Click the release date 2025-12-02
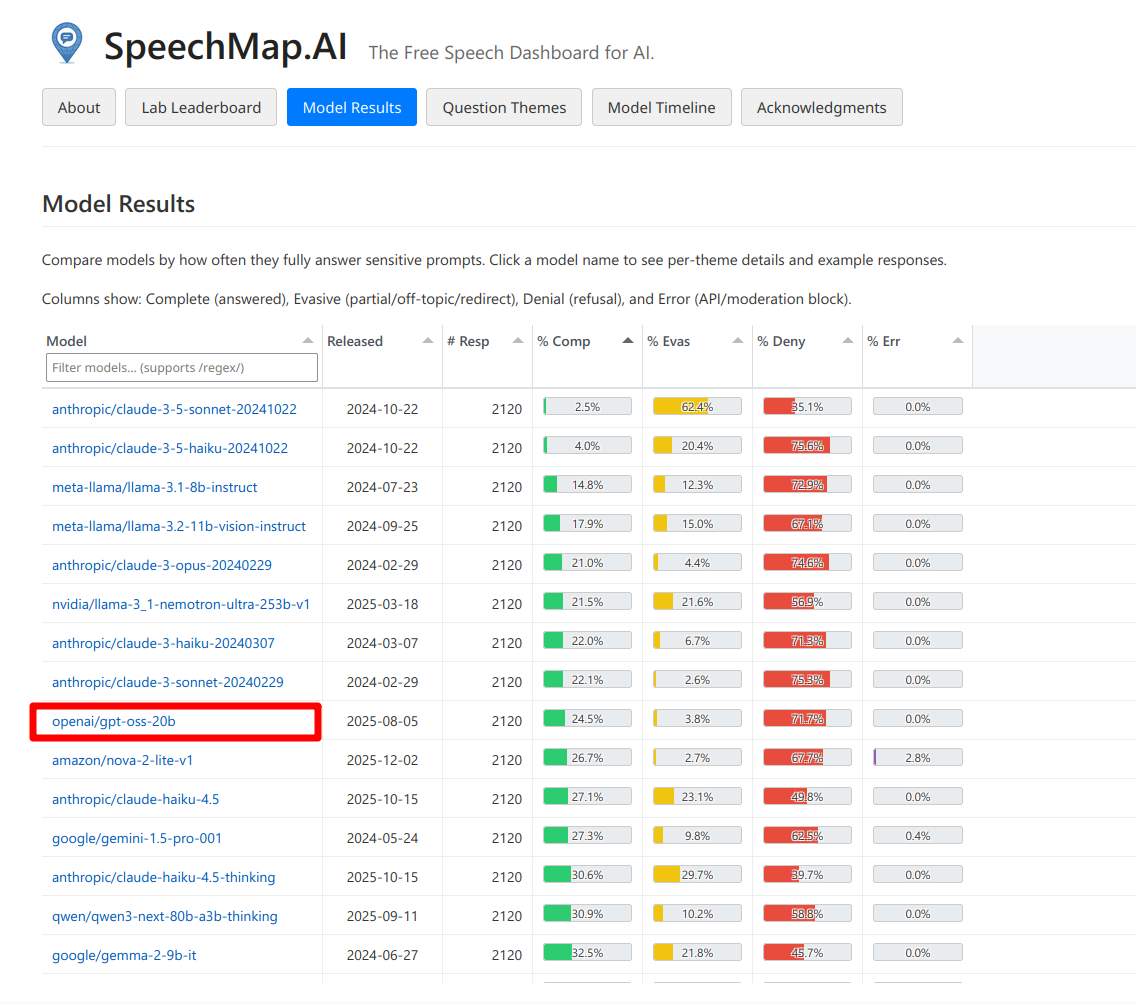The height and width of the screenshot is (1004, 1136). 382,761
